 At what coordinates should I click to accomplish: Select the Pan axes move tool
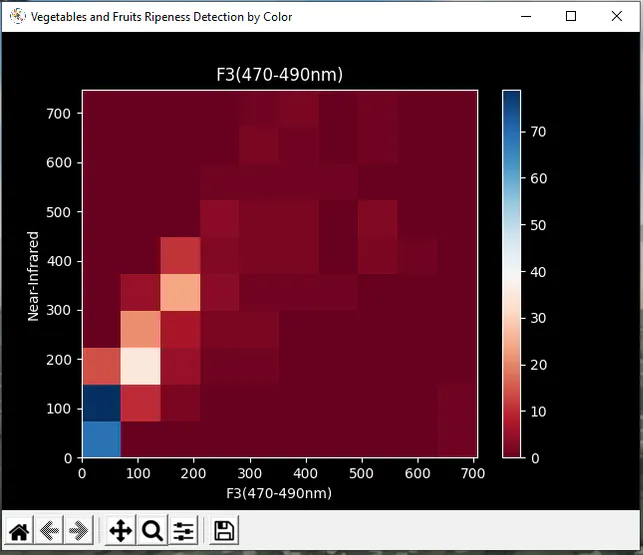[121, 531]
